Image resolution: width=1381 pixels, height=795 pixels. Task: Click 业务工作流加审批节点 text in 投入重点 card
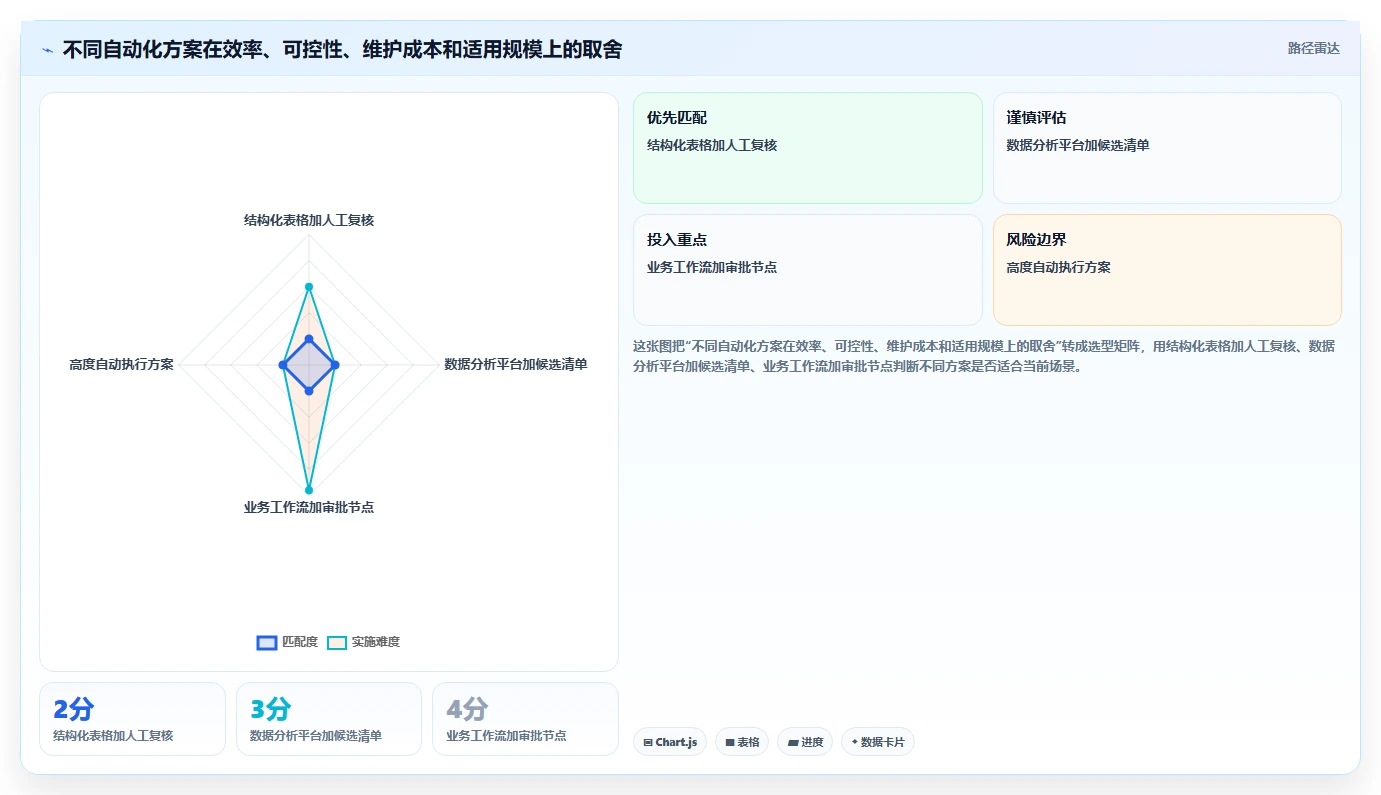(x=712, y=267)
